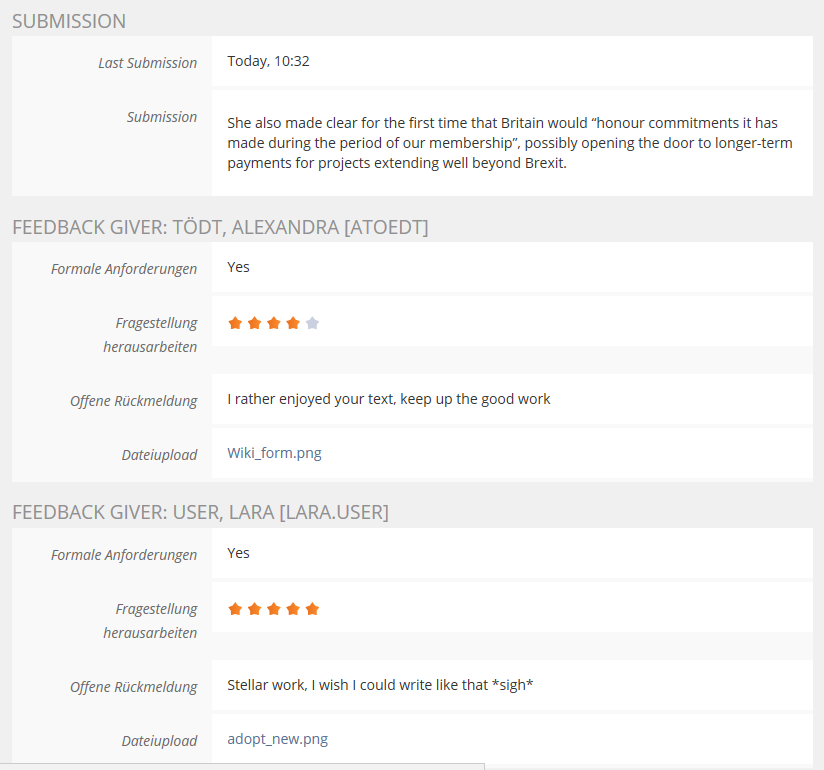Click the SUBMISSION section heading
Image resolution: width=824 pixels, height=770 pixels.
[x=69, y=21]
